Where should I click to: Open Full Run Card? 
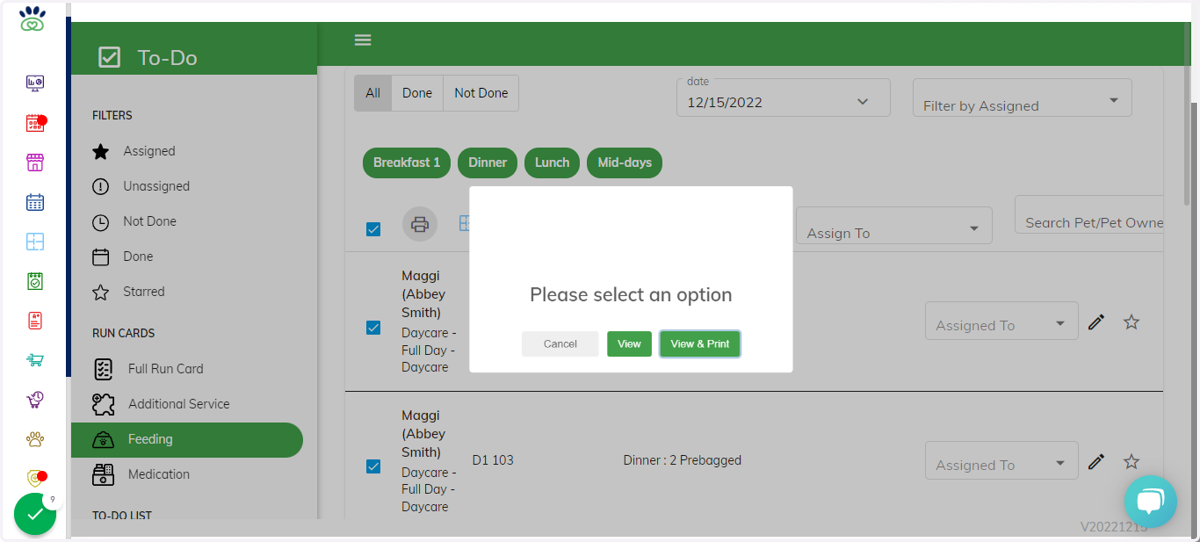[x=165, y=369]
